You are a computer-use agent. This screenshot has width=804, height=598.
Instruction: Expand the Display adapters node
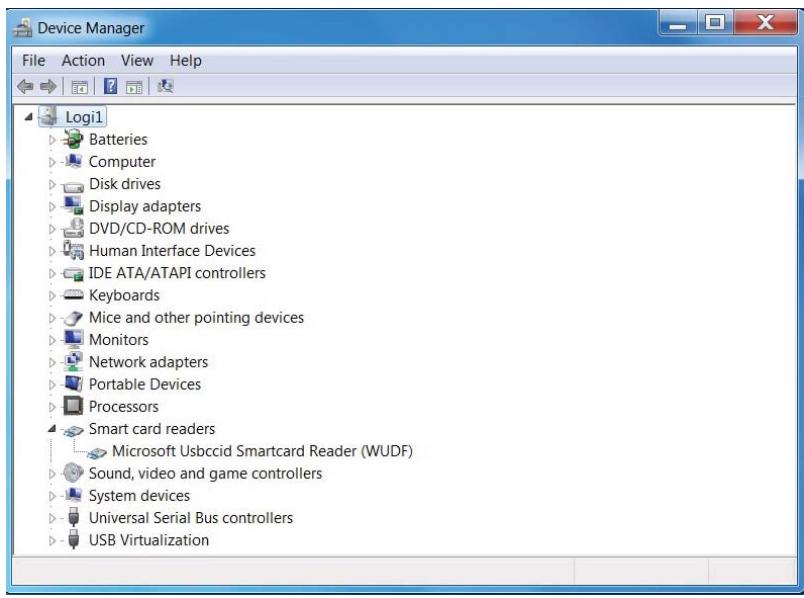point(52,207)
